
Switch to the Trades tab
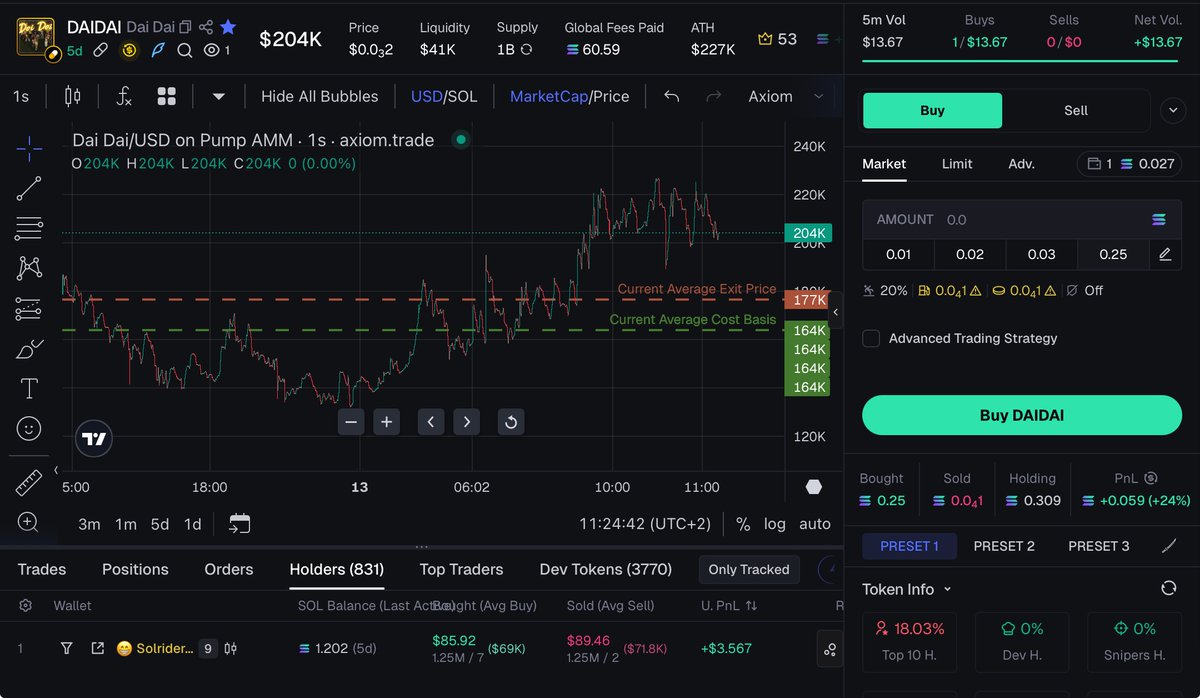pyautogui.click(x=42, y=569)
